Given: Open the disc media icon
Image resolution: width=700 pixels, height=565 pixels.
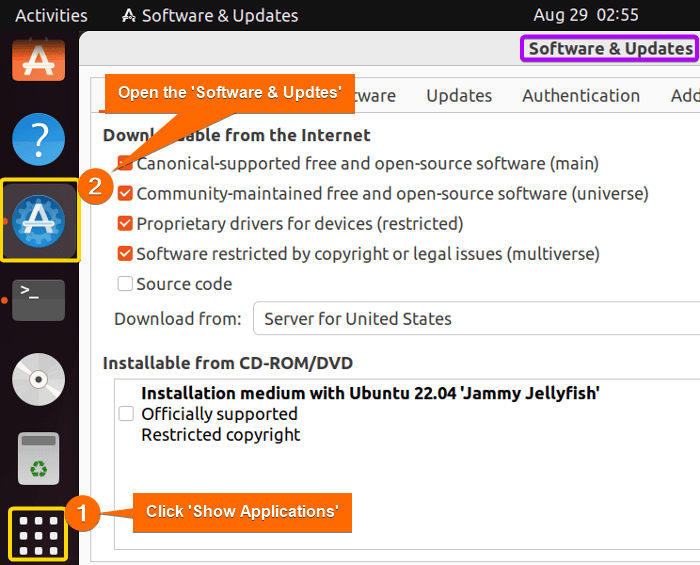Looking at the screenshot, I should [x=38, y=379].
